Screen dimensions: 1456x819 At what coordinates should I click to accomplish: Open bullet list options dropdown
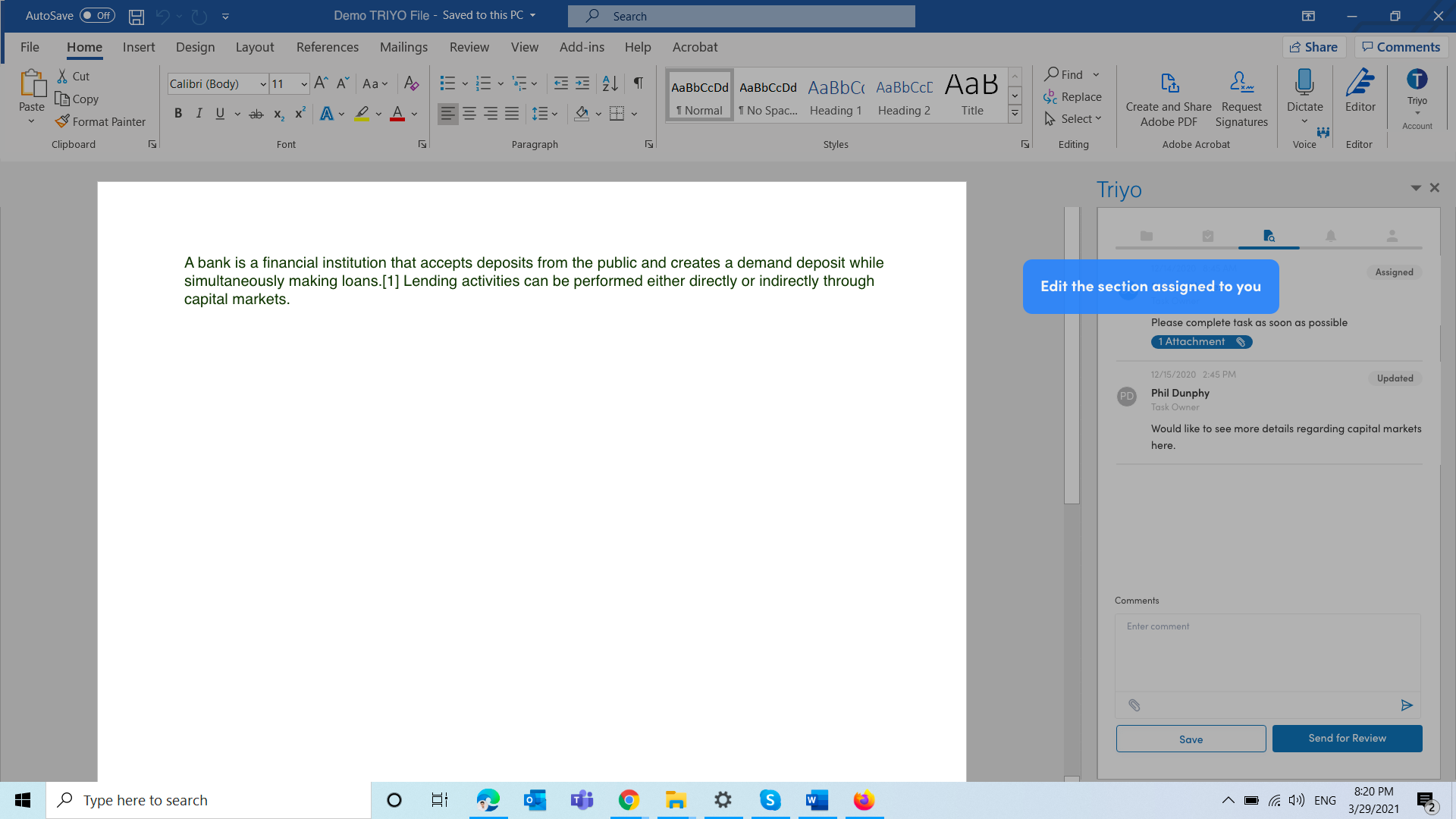(464, 83)
